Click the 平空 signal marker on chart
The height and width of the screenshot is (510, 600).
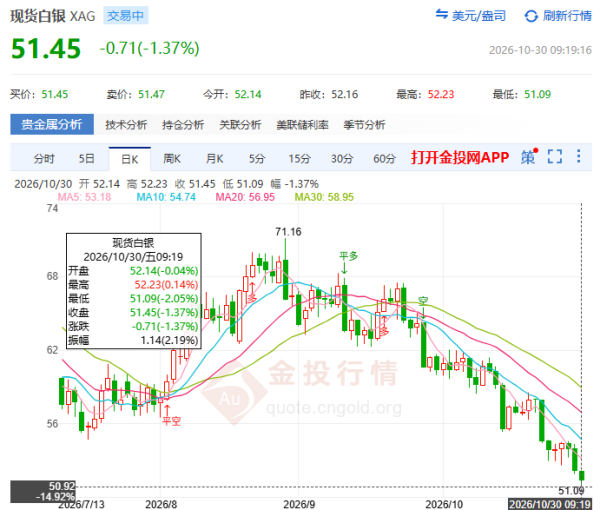click(x=171, y=421)
